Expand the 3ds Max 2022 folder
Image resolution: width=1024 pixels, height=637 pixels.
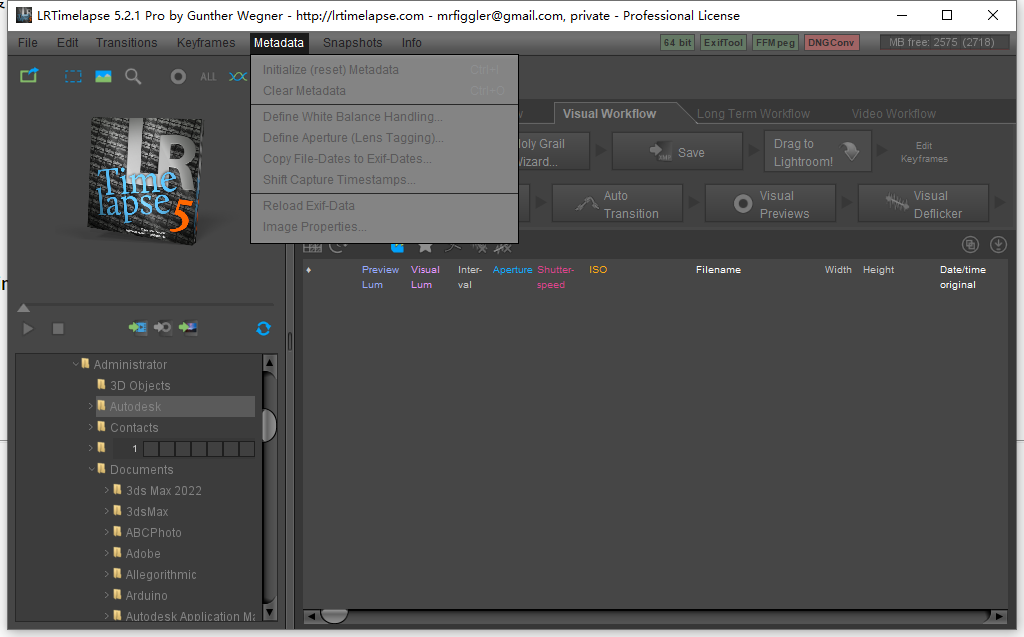click(x=106, y=490)
